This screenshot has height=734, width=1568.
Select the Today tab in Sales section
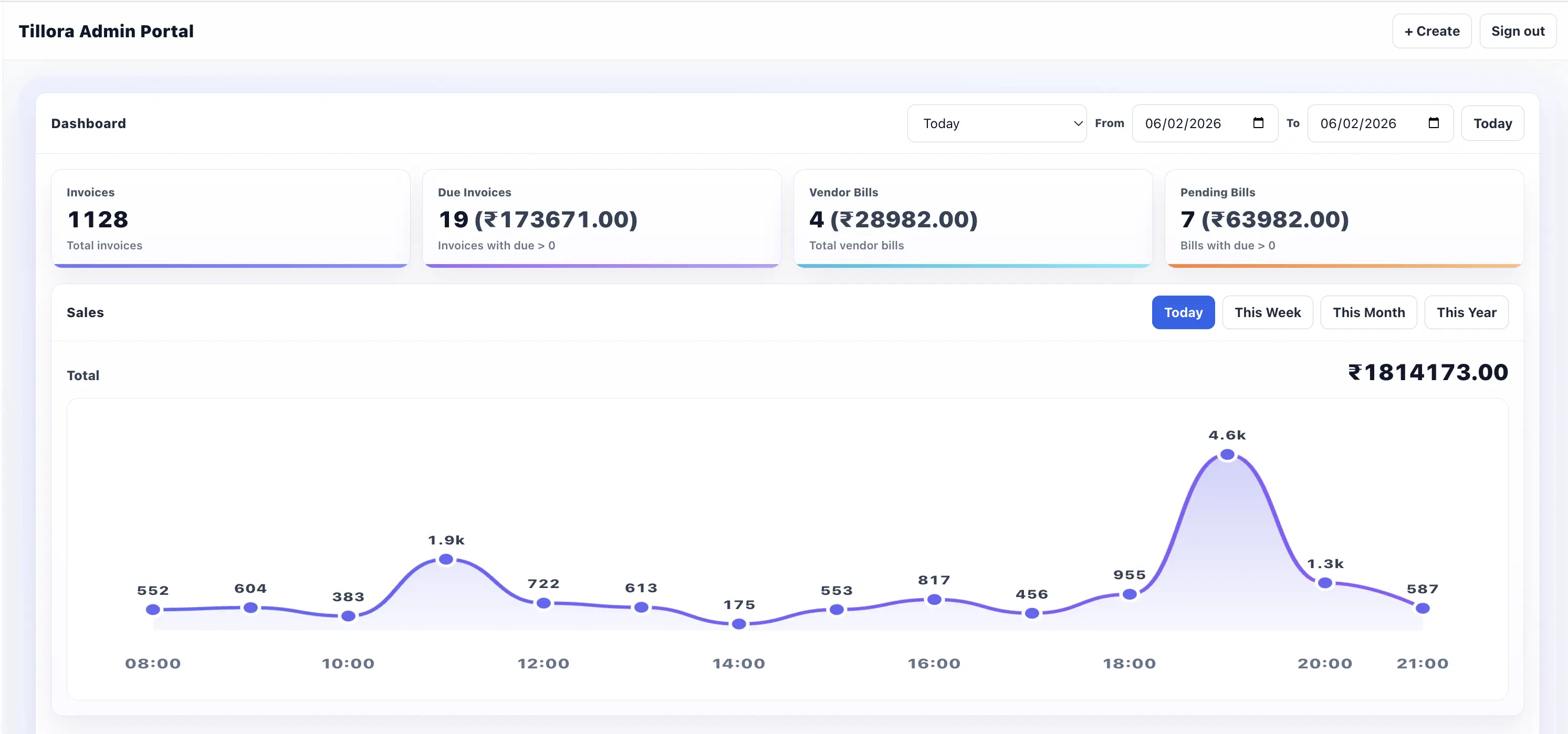(x=1183, y=312)
